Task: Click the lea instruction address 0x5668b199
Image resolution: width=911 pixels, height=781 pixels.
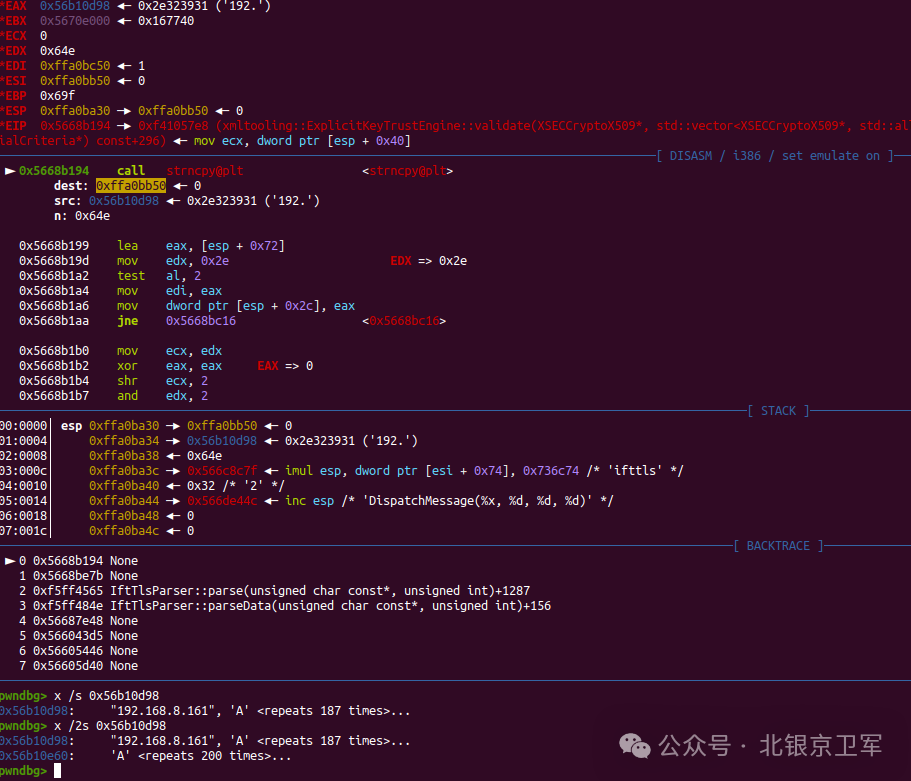Action: click(x=54, y=246)
